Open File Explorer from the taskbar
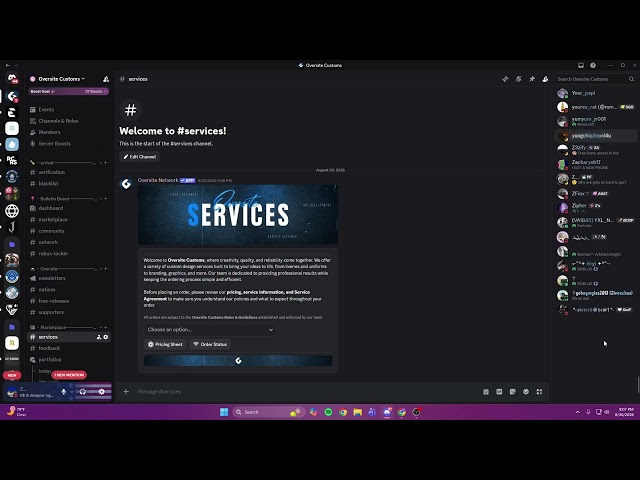Screen dimensions: 640x480 (358, 412)
